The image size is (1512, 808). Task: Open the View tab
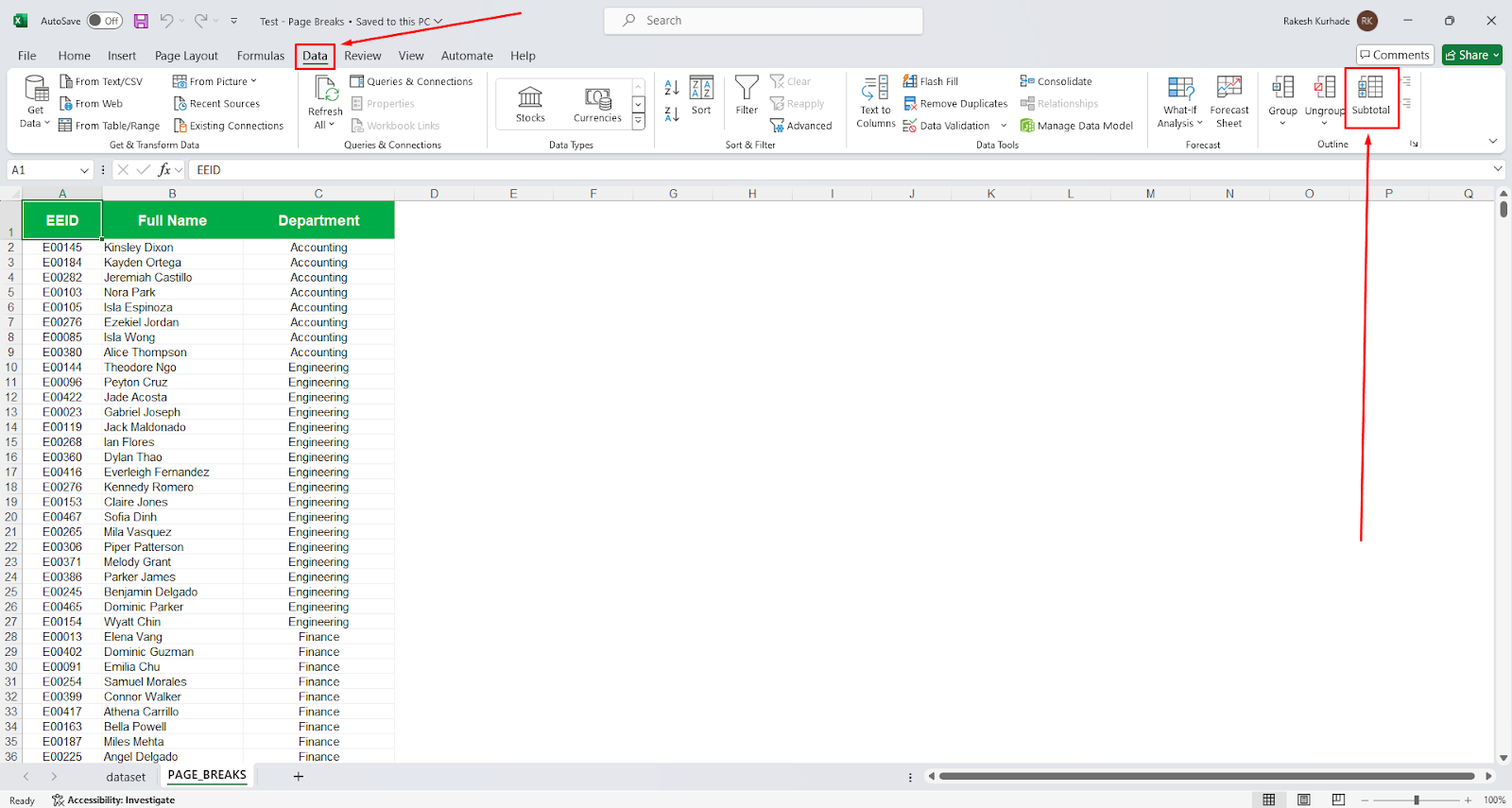[x=411, y=56]
